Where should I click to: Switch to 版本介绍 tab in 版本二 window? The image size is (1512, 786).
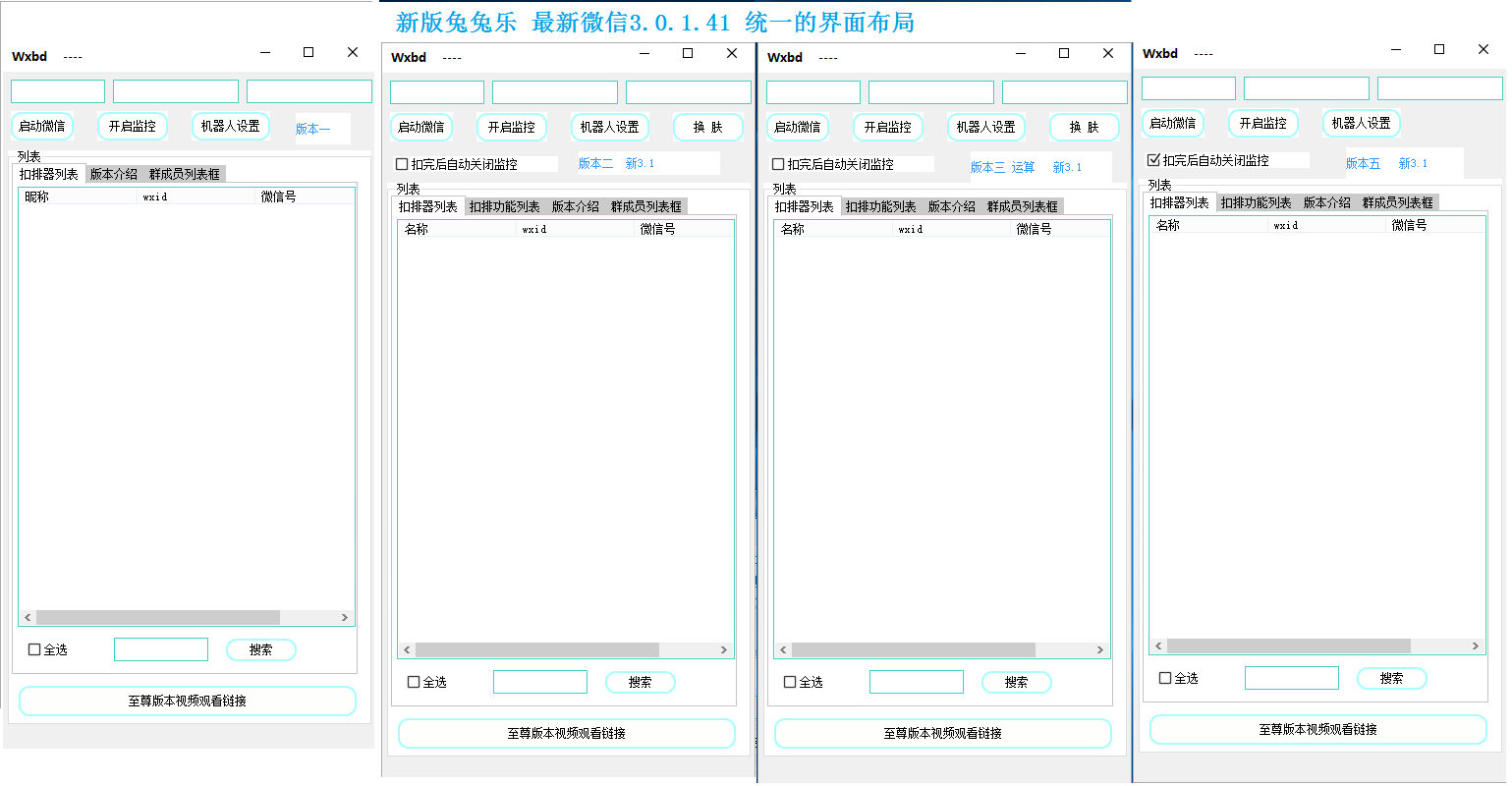click(576, 206)
